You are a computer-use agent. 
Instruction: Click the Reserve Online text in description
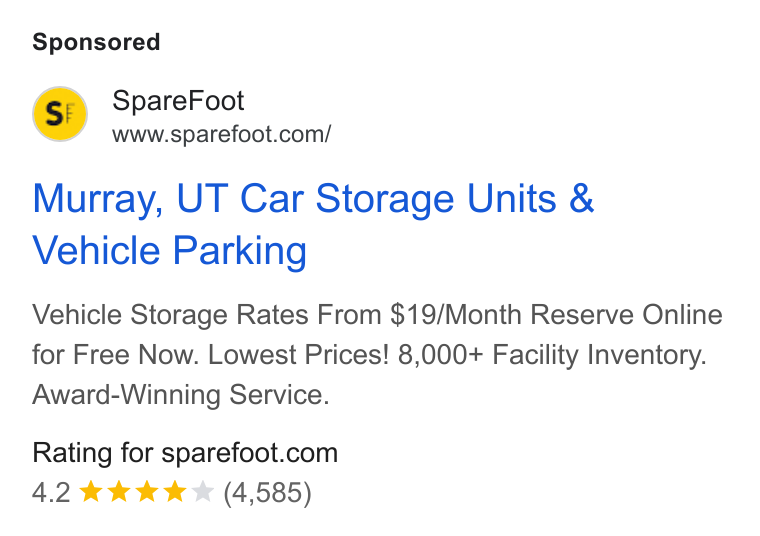[x=626, y=315]
